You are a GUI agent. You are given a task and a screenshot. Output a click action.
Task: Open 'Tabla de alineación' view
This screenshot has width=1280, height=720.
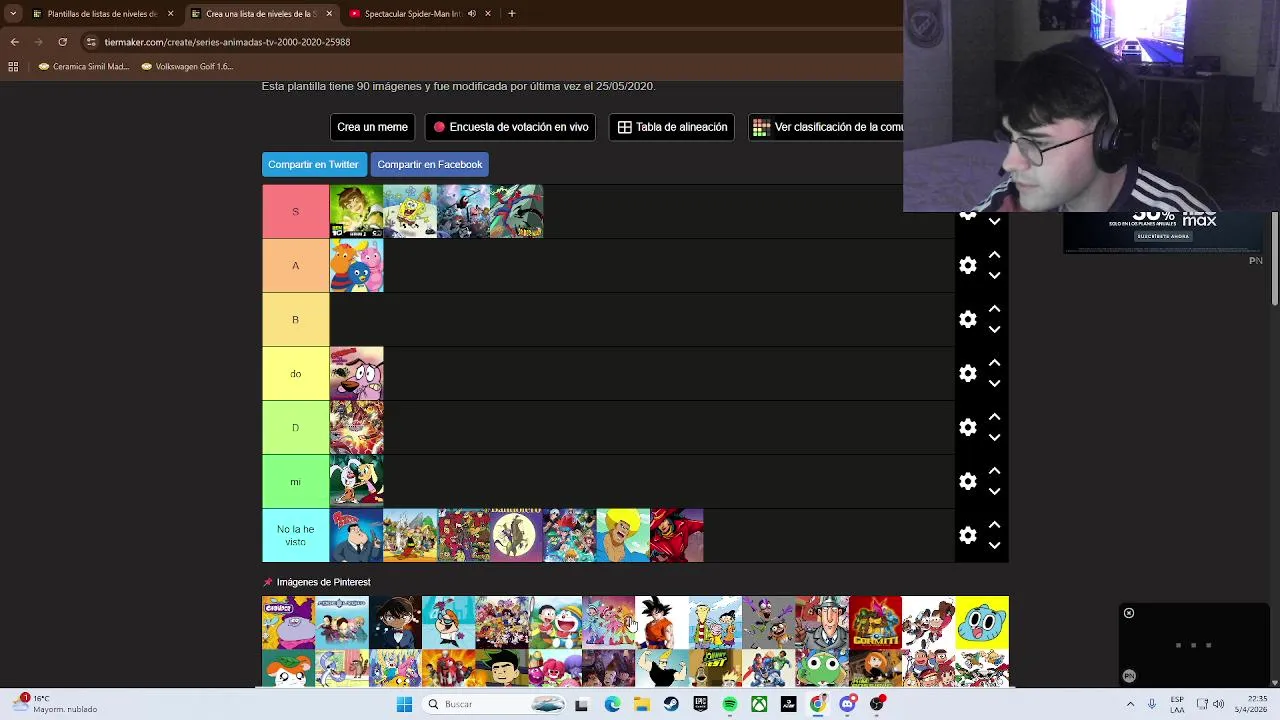coord(671,127)
